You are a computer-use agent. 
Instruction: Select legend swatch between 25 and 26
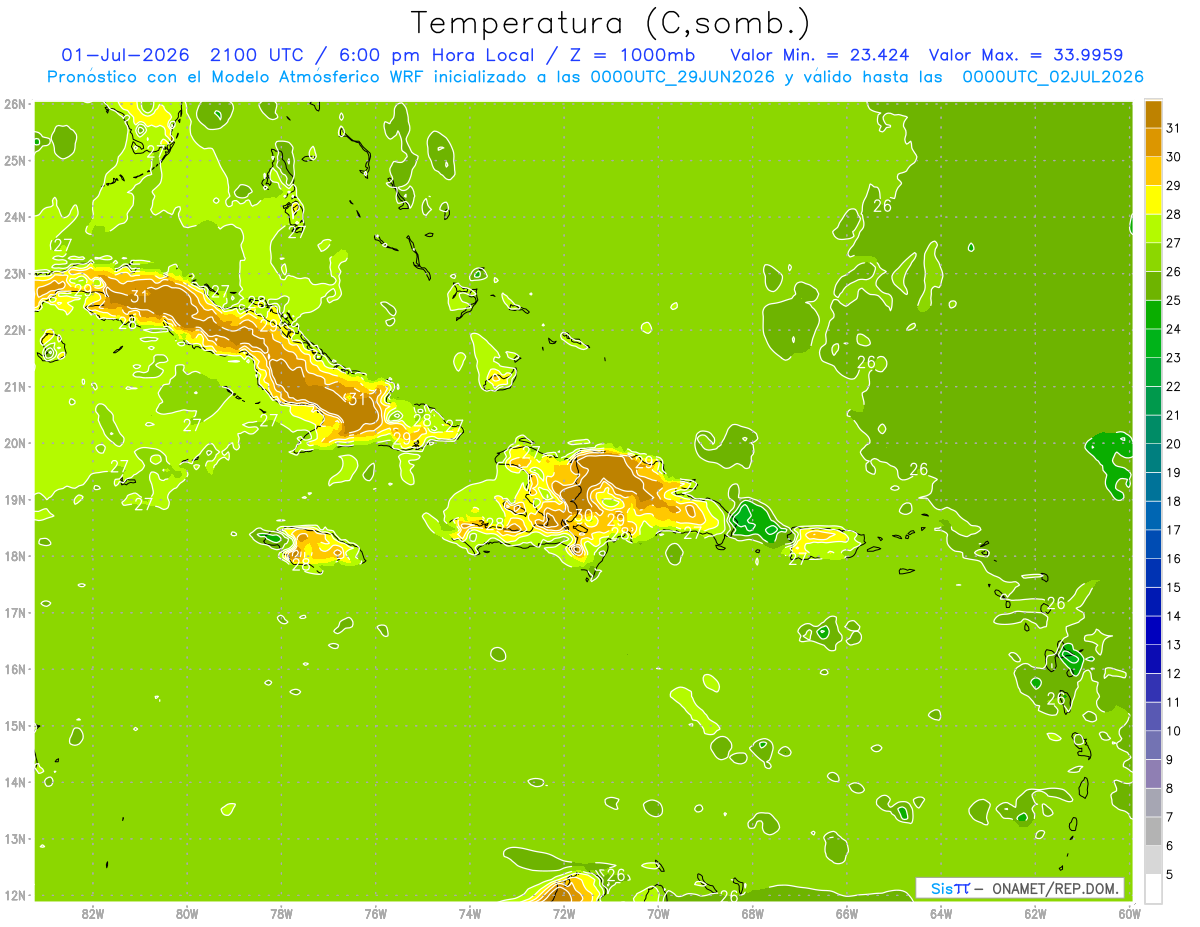1152,286
